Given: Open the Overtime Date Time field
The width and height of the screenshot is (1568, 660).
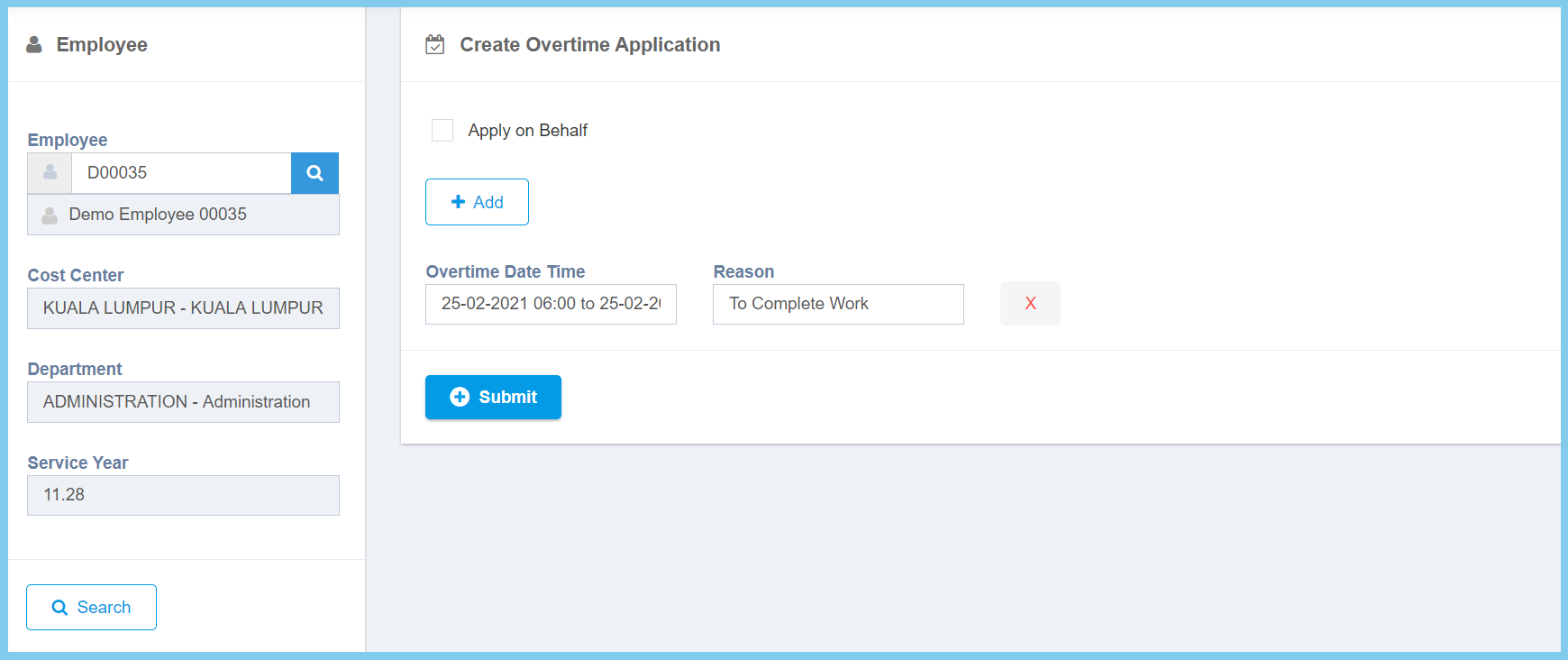Looking at the screenshot, I should (x=551, y=304).
